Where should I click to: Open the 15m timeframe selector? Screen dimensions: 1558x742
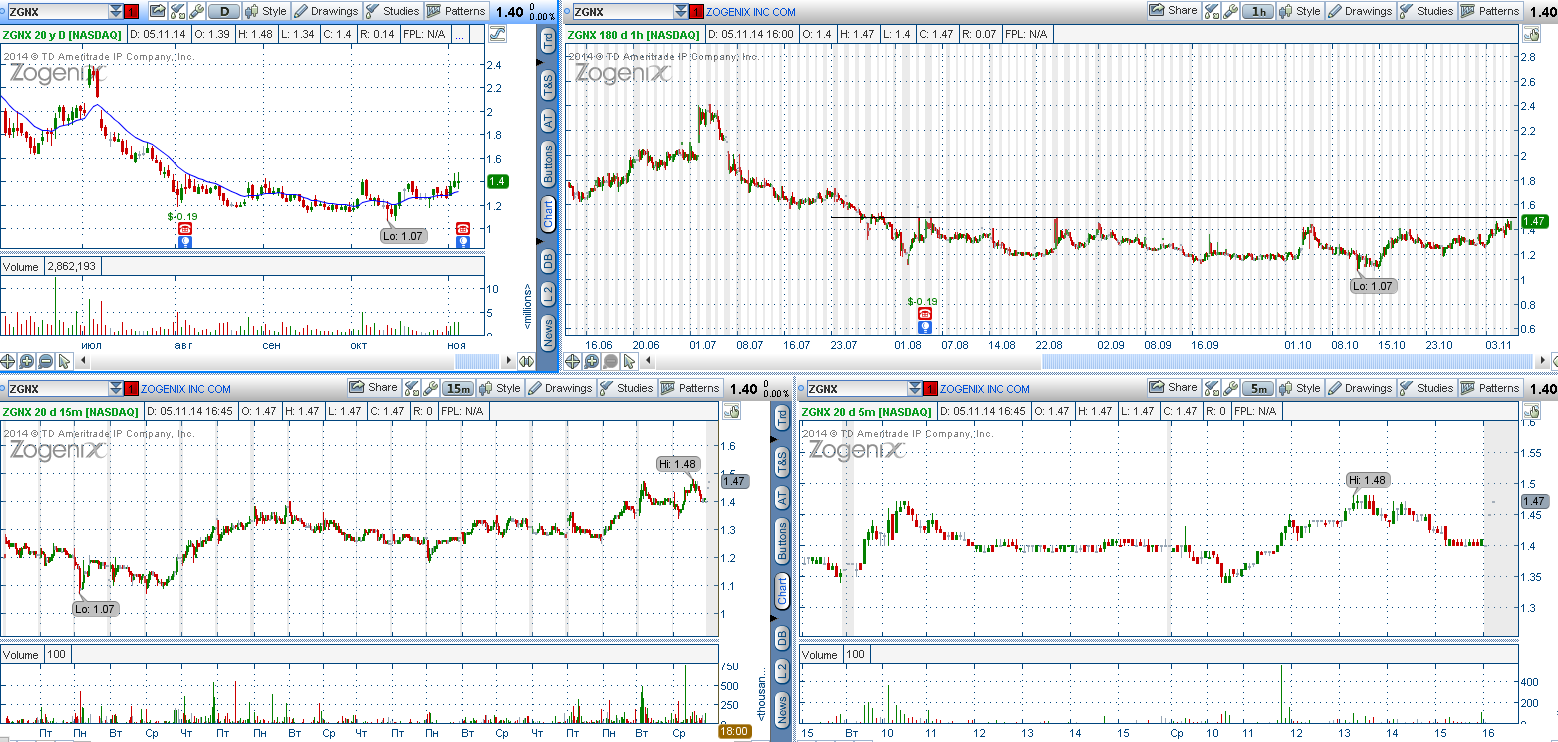coord(459,387)
